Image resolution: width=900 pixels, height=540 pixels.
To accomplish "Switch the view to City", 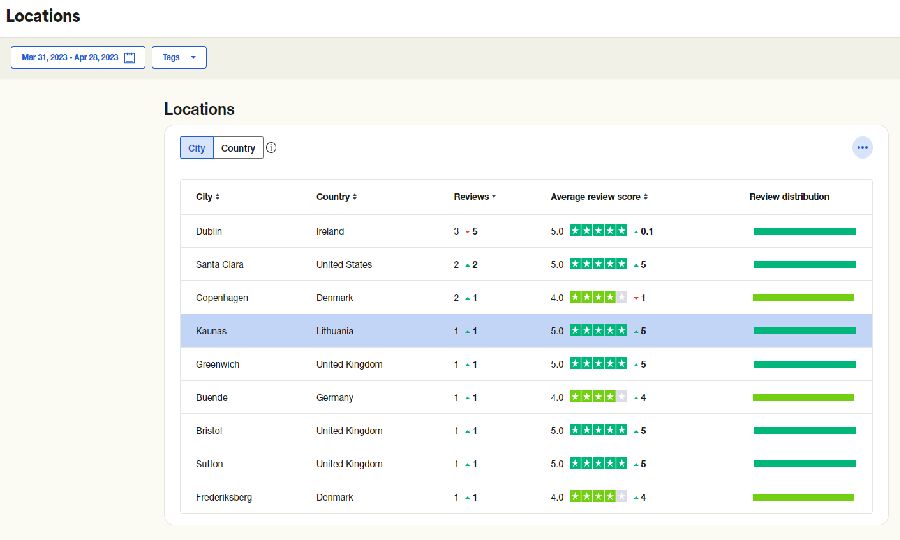I will coord(197,148).
